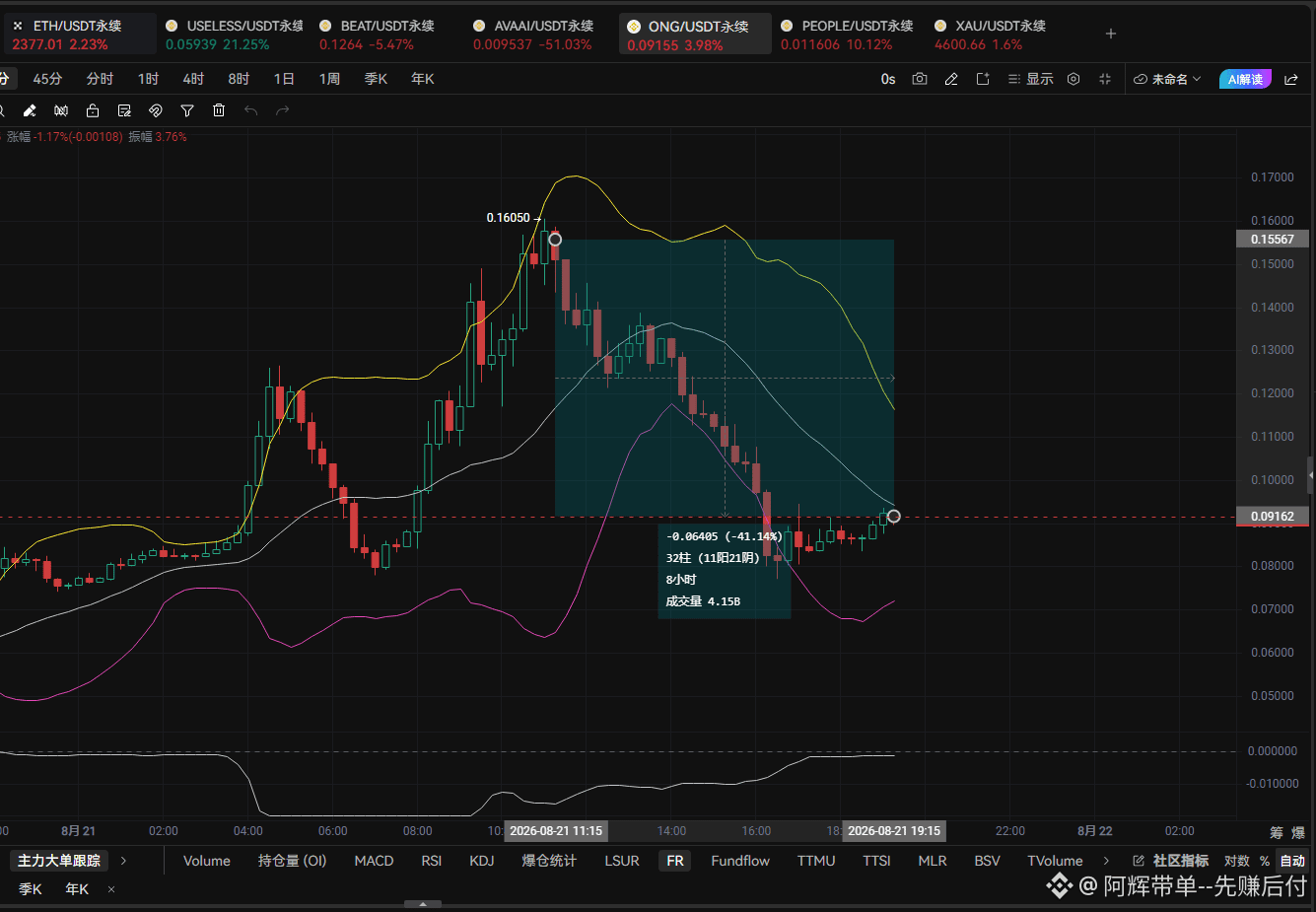Click the 筹 icon on time axis
The height and width of the screenshot is (912, 1316).
pyautogui.click(x=1277, y=832)
